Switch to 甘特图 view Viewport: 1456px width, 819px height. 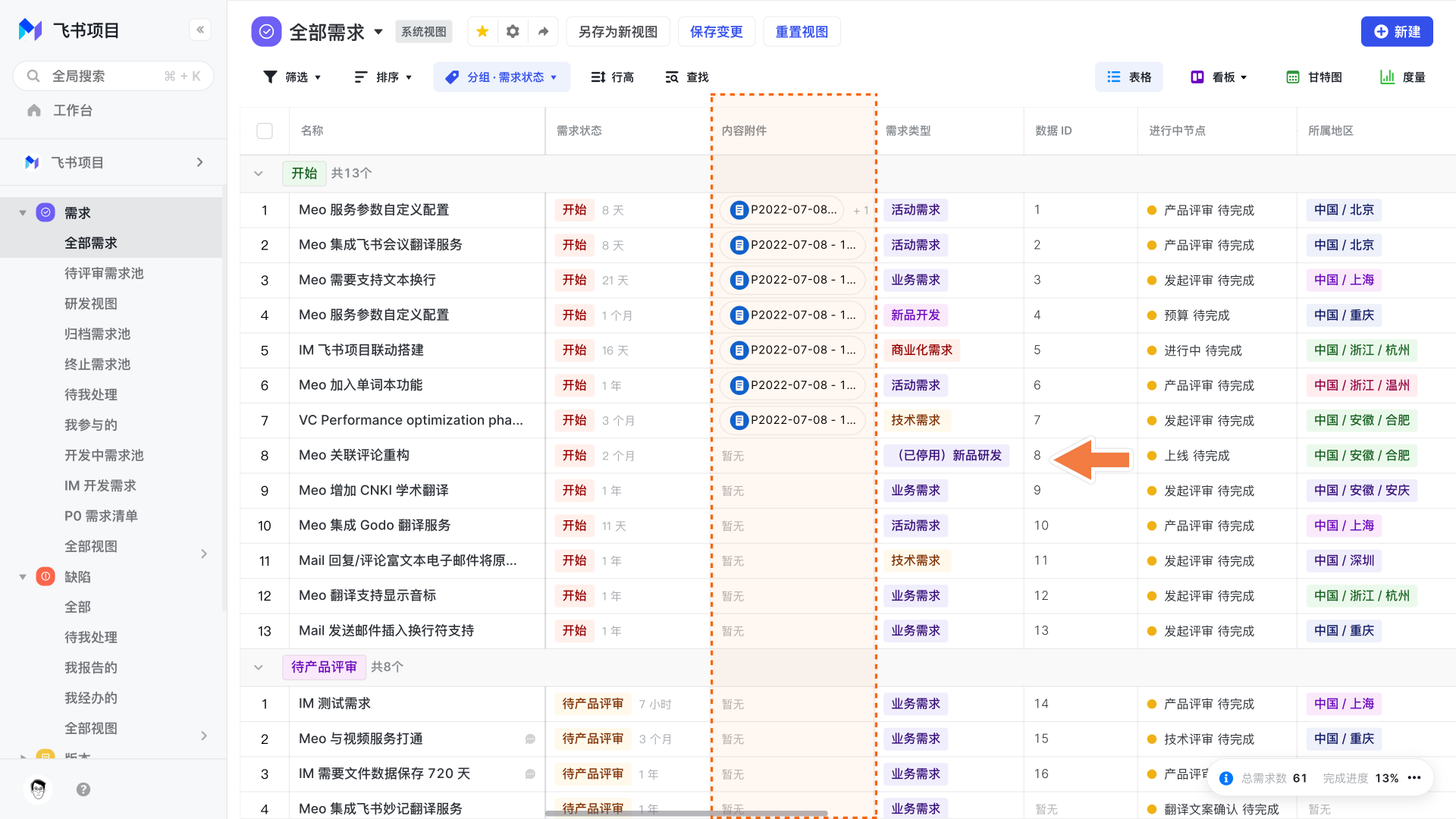pos(1315,77)
